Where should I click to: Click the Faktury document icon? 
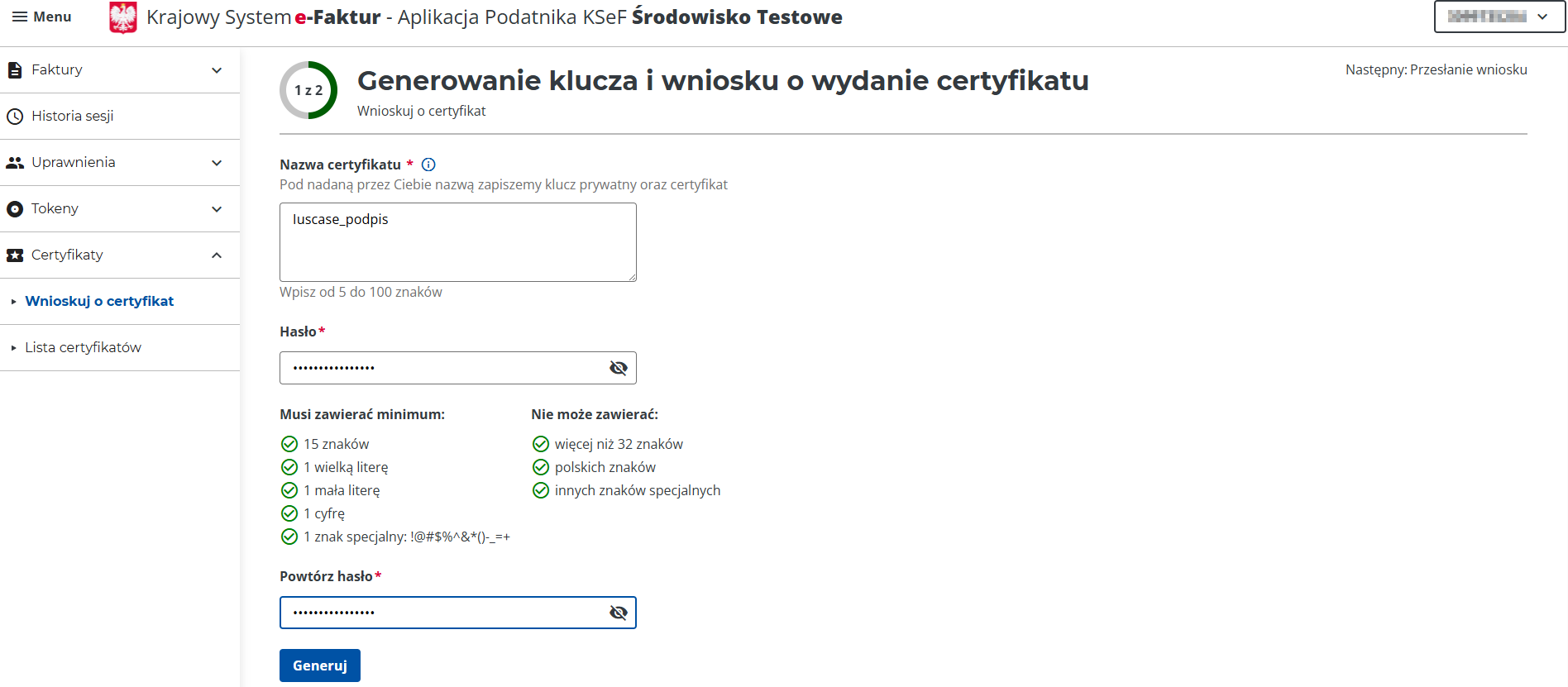coord(15,70)
